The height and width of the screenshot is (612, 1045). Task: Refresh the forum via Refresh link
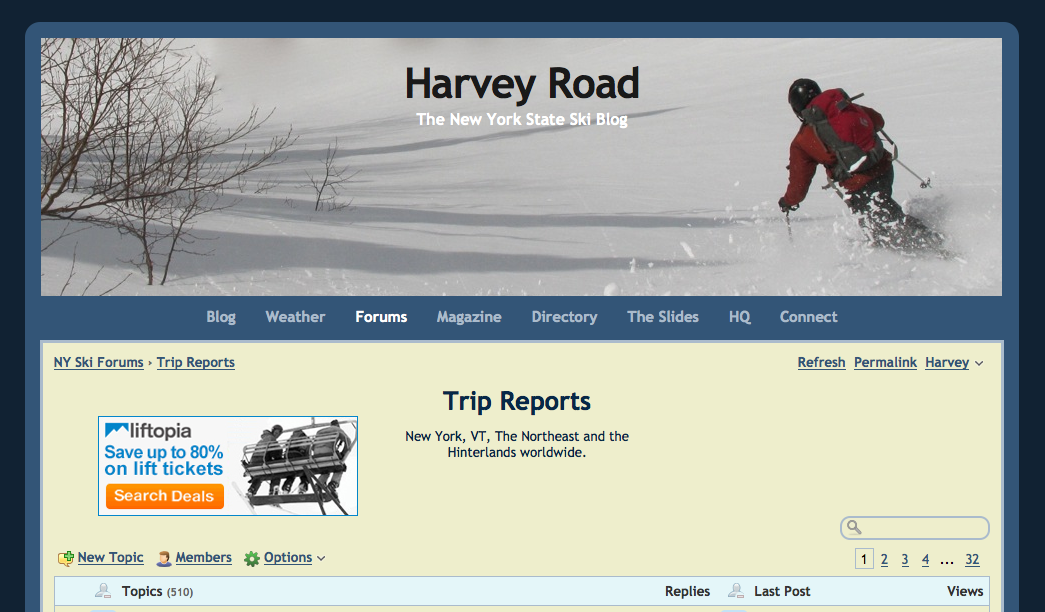coord(821,363)
